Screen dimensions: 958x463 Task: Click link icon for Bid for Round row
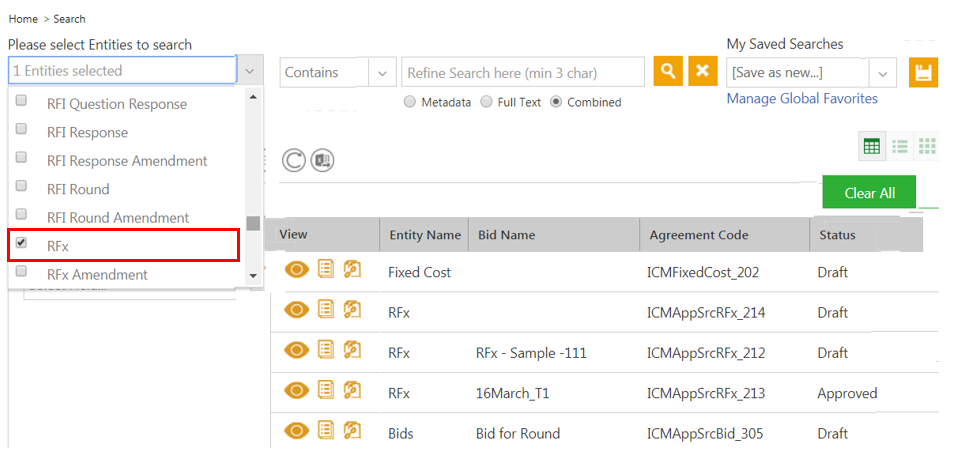point(352,431)
